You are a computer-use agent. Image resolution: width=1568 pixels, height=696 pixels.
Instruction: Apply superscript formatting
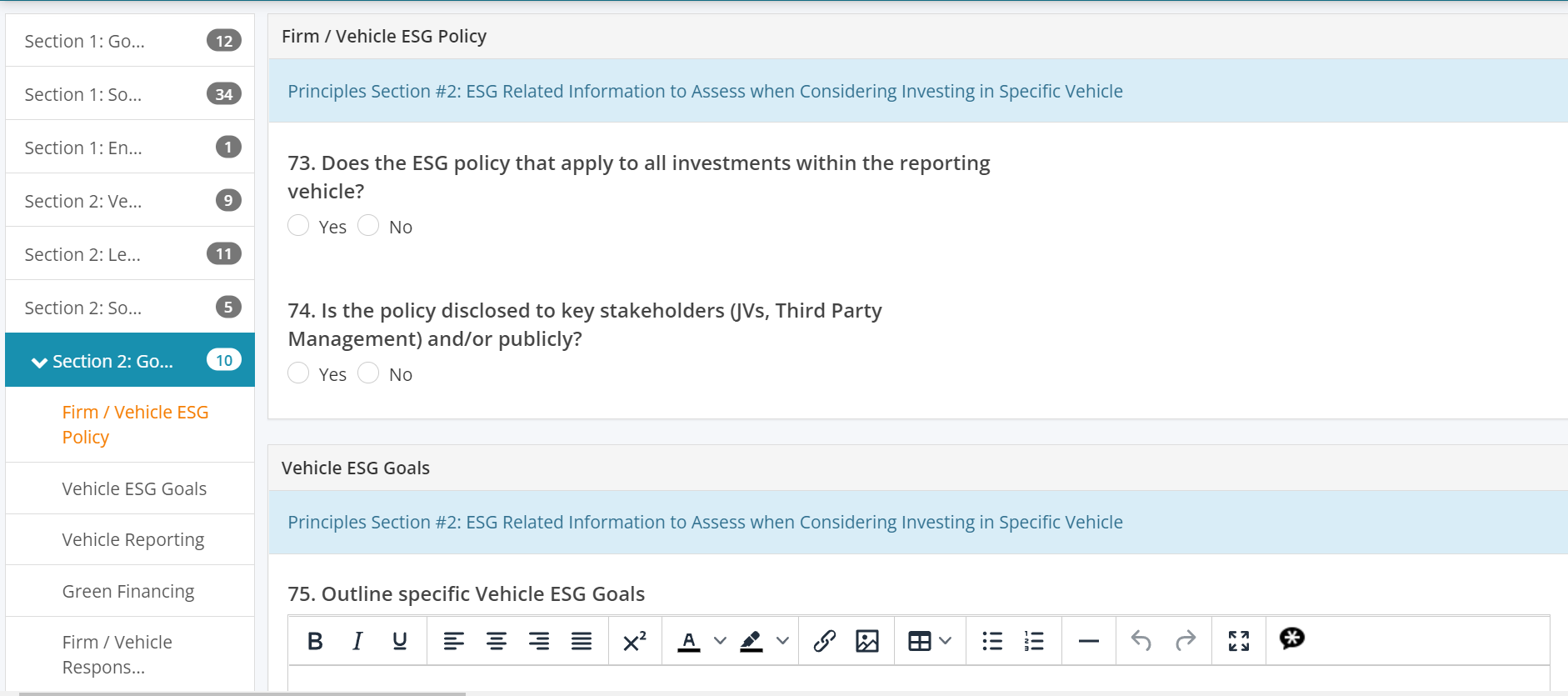click(635, 641)
